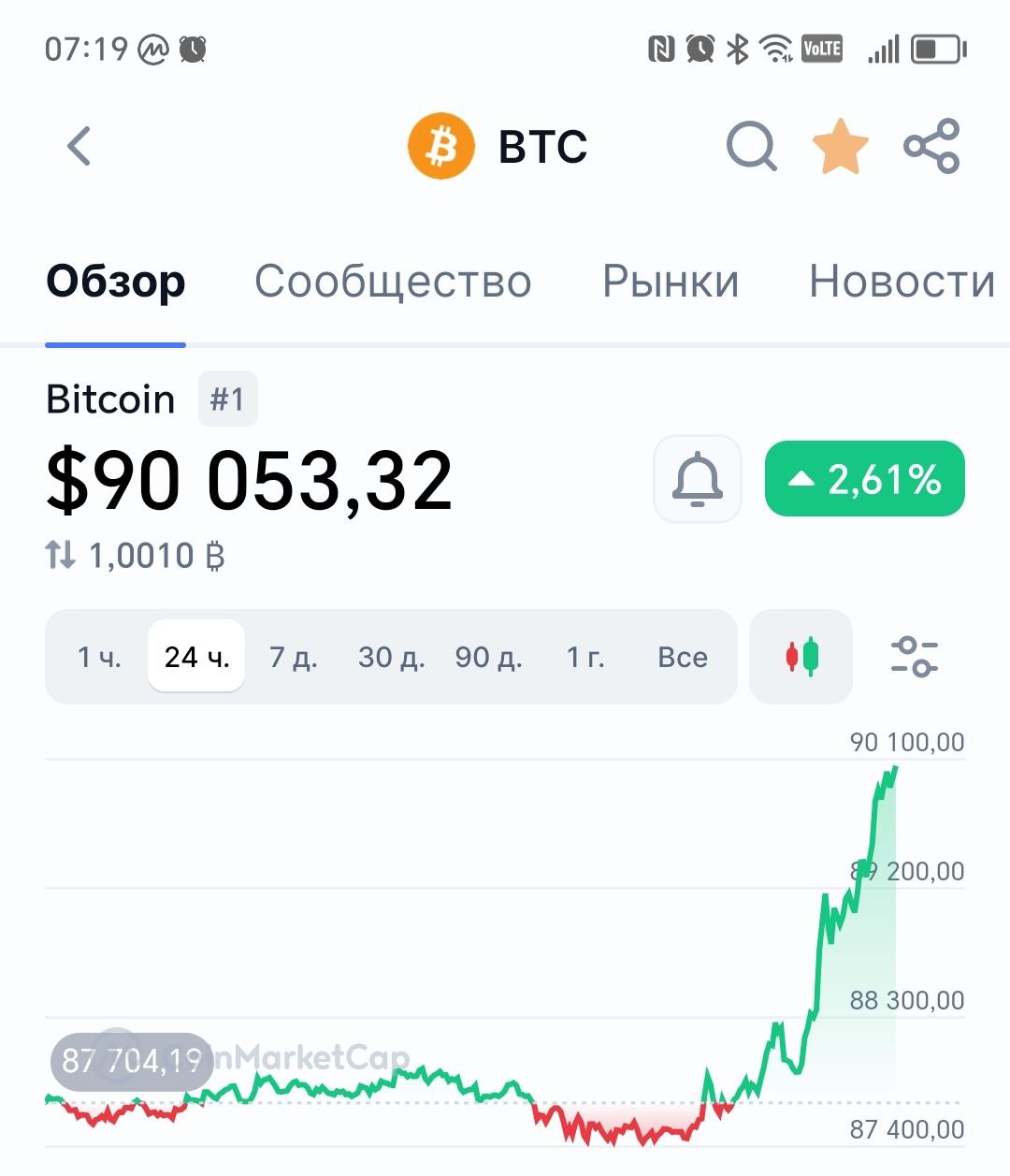Image resolution: width=1010 pixels, height=1176 pixels.
Task: Select 1 ч. time range
Action: tap(99, 657)
